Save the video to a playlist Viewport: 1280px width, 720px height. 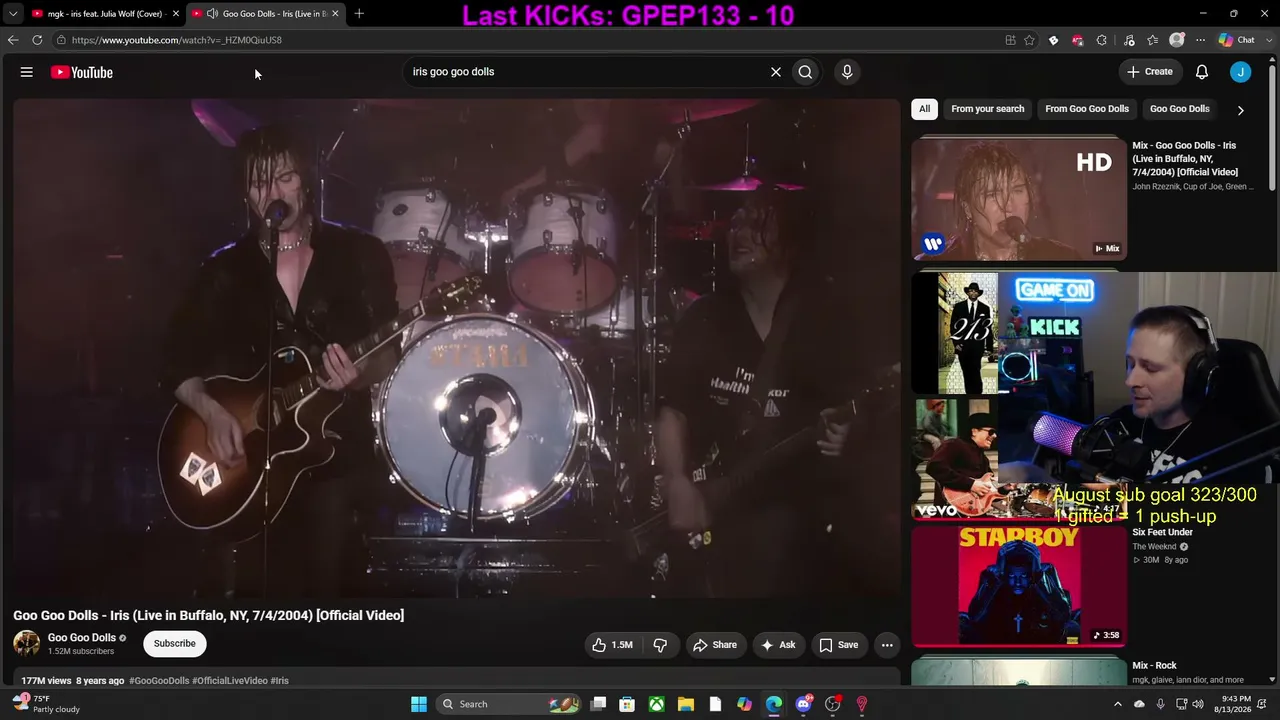(839, 645)
